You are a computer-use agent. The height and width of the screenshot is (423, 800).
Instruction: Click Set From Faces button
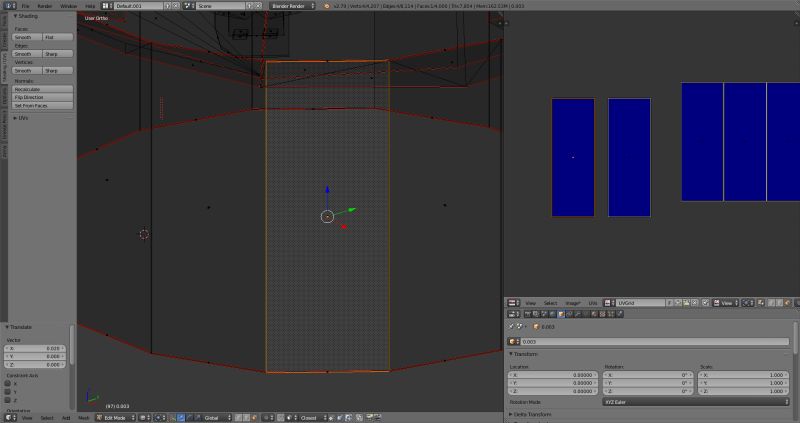(x=42, y=106)
